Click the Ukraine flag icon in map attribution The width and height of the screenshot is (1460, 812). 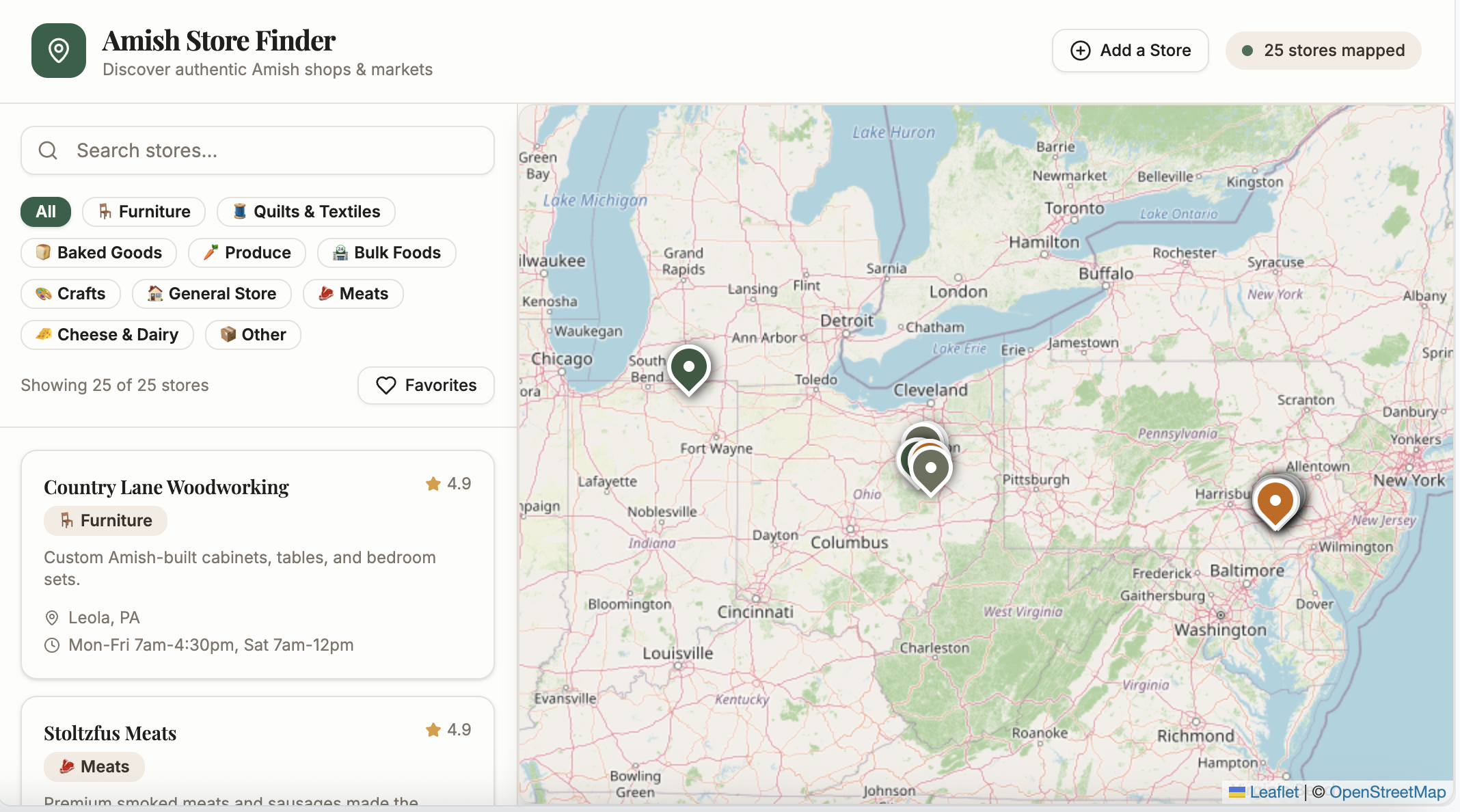coord(1237,793)
